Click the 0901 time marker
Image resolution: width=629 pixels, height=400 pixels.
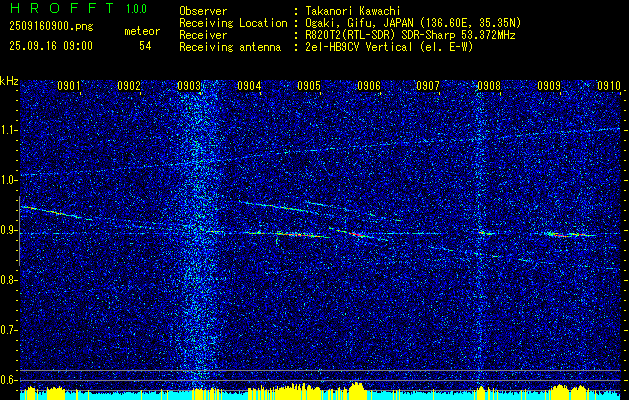point(69,85)
